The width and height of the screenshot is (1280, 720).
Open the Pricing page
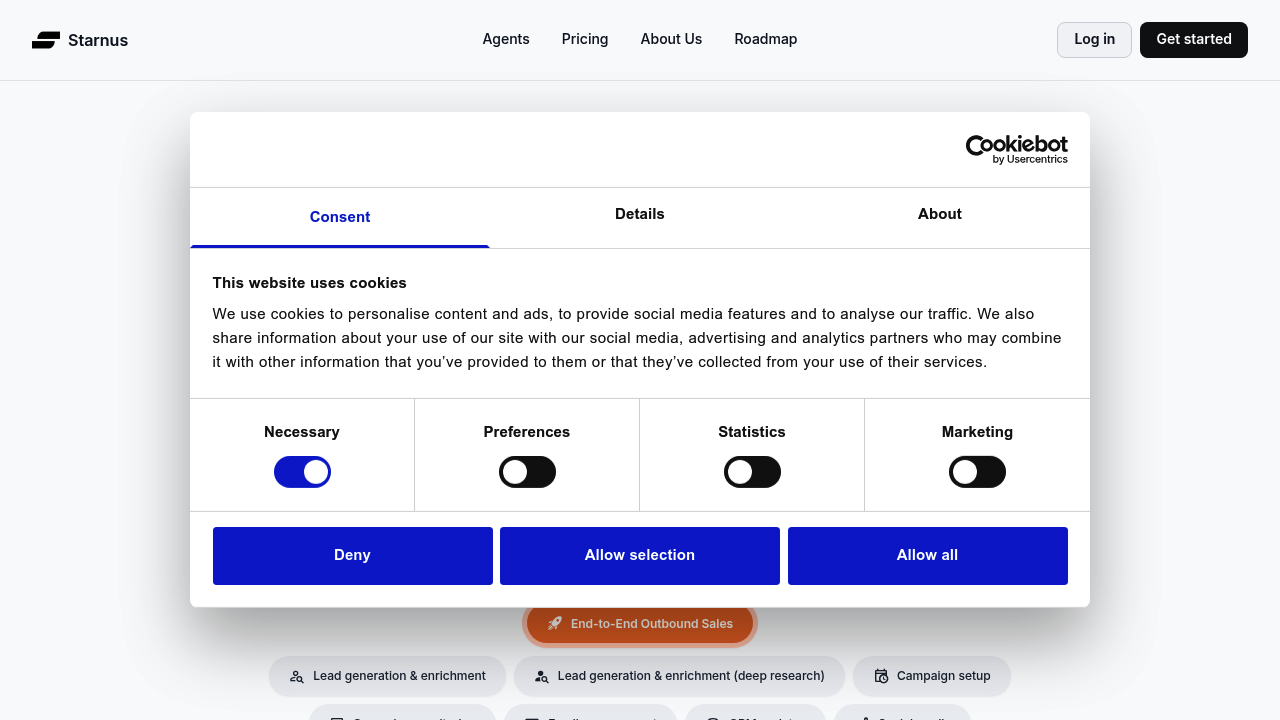click(x=585, y=39)
